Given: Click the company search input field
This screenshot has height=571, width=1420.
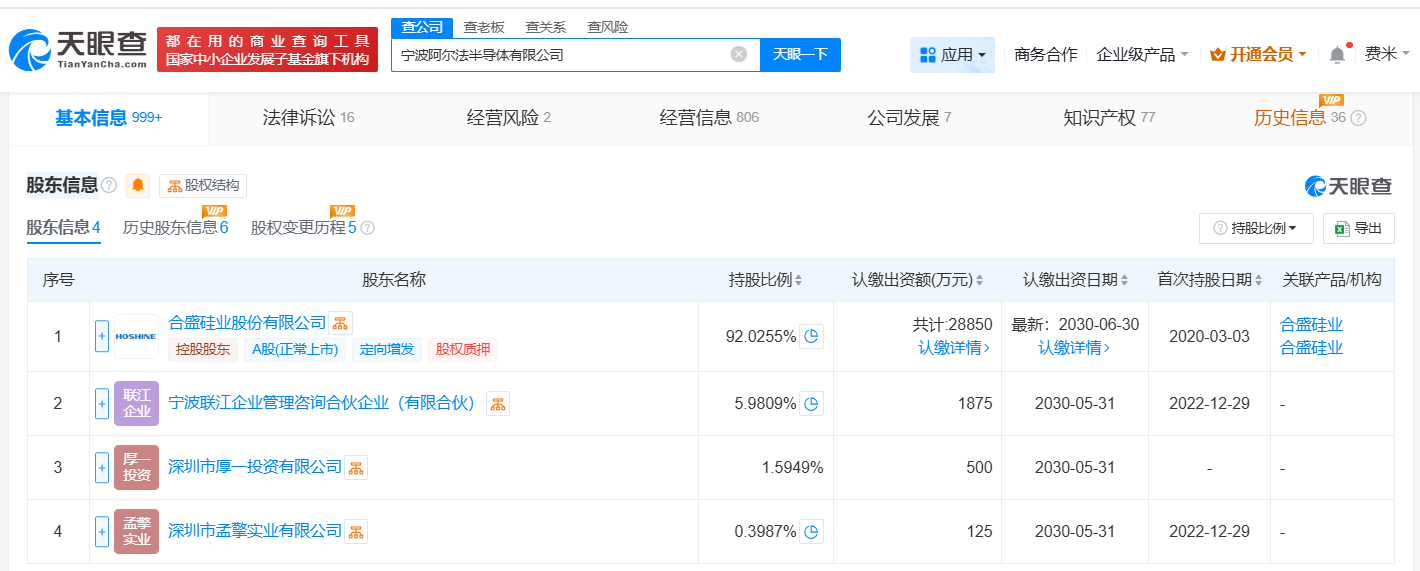Looking at the screenshot, I should 560,55.
